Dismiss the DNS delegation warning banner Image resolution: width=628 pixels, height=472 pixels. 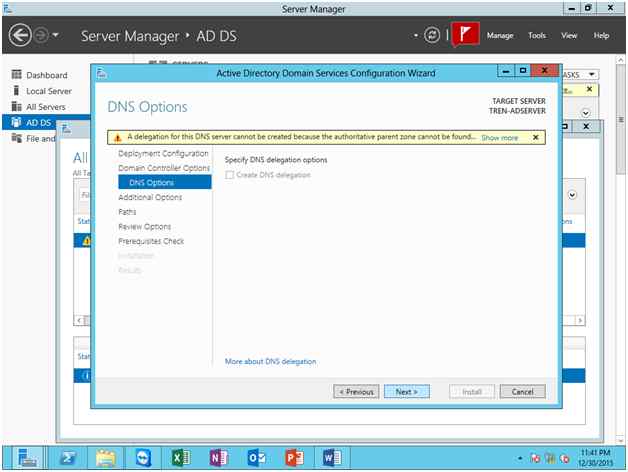[535, 137]
